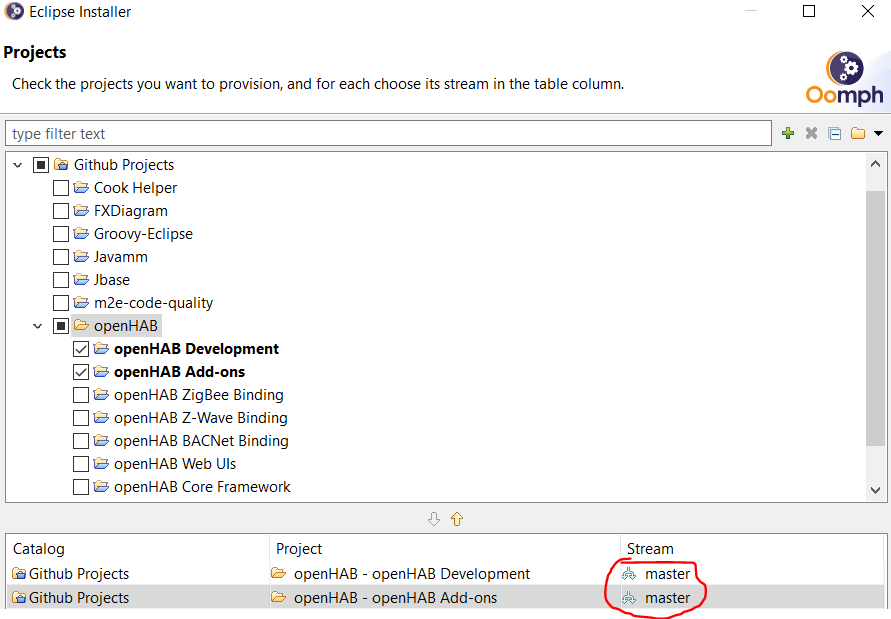This screenshot has height=619, width=891.
Task: Click the green plus add project icon
Action: pyautogui.click(x=788, y=134)
